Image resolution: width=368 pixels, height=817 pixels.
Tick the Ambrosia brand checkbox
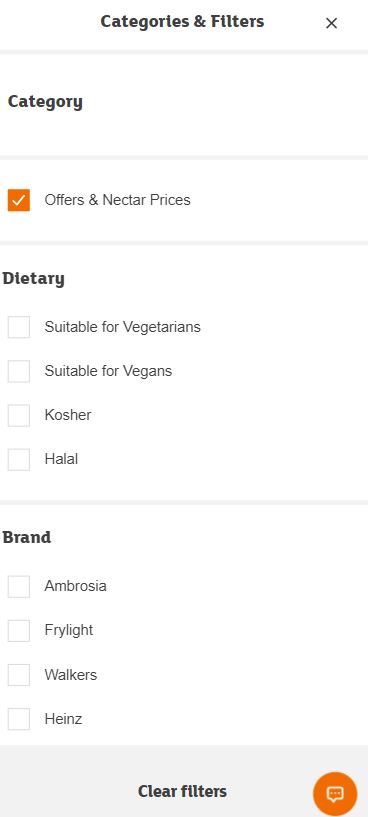(x=19, y=586)
